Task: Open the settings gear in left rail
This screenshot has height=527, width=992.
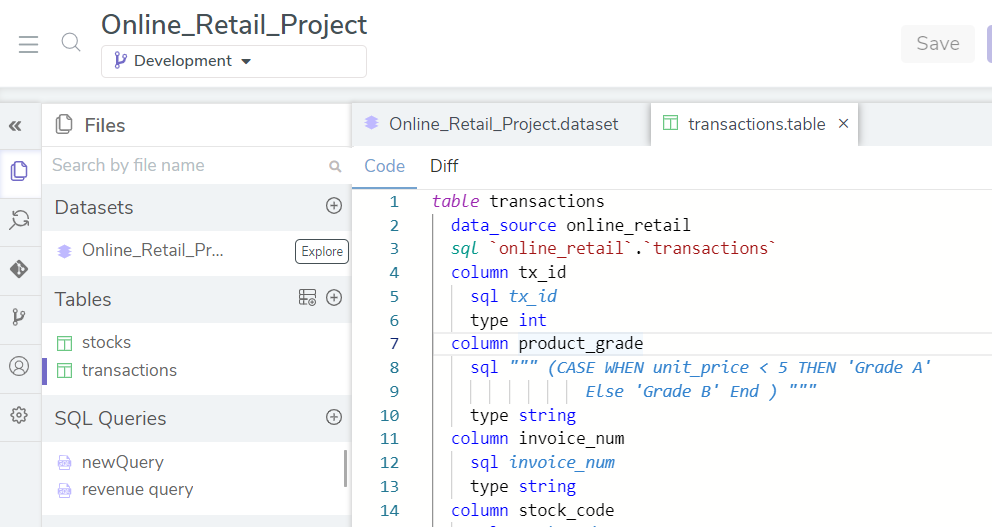Action: click(19, 415)
